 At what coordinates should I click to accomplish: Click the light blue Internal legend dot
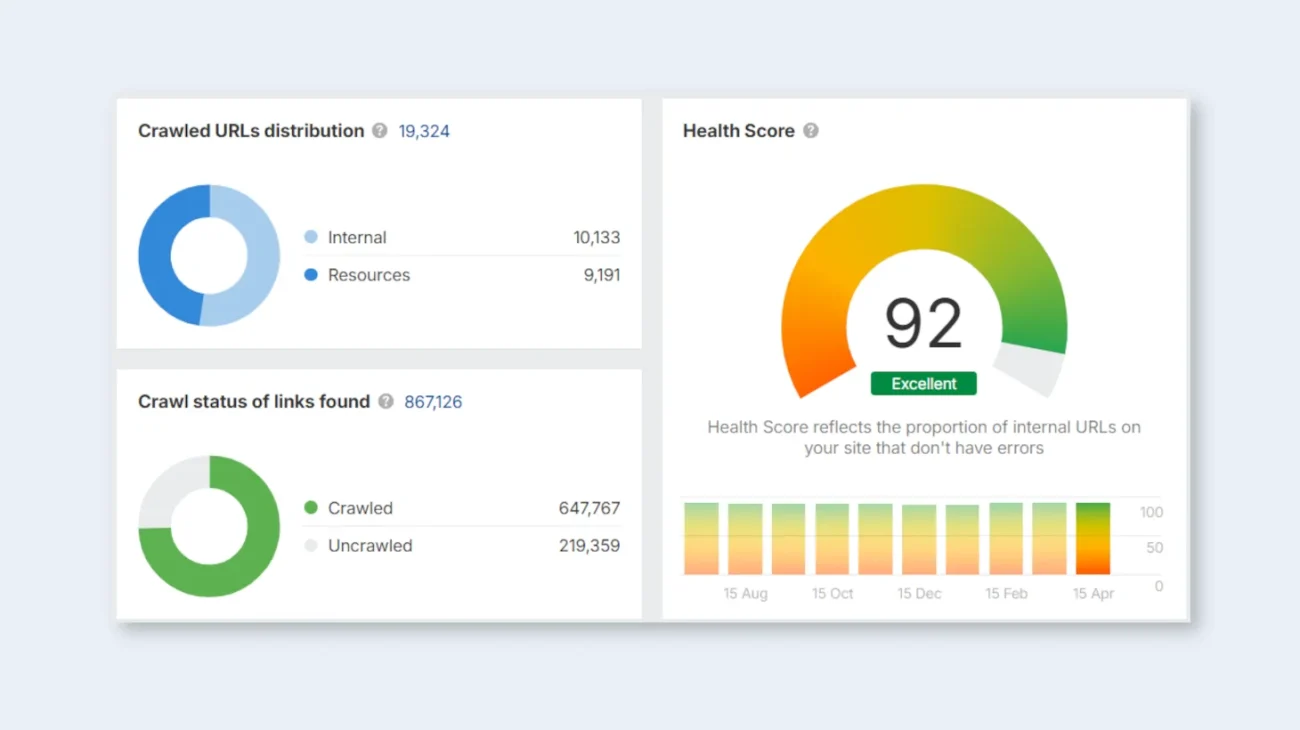coord(311,237)
